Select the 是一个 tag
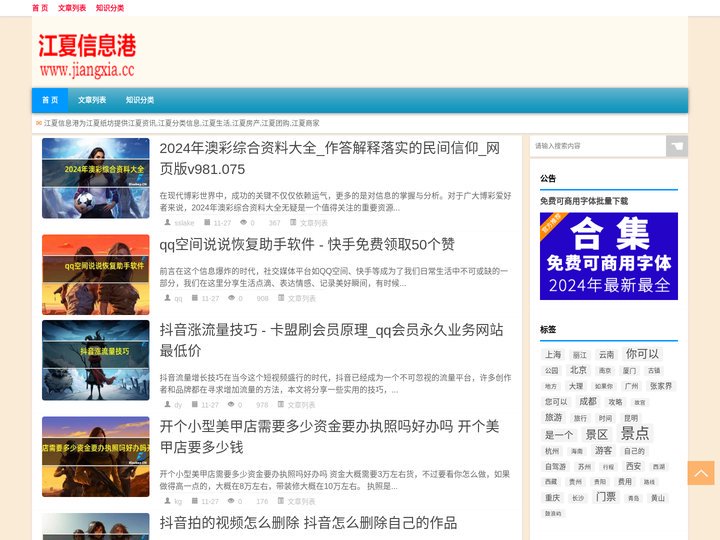Screen dimensions: 720x540 559,435
